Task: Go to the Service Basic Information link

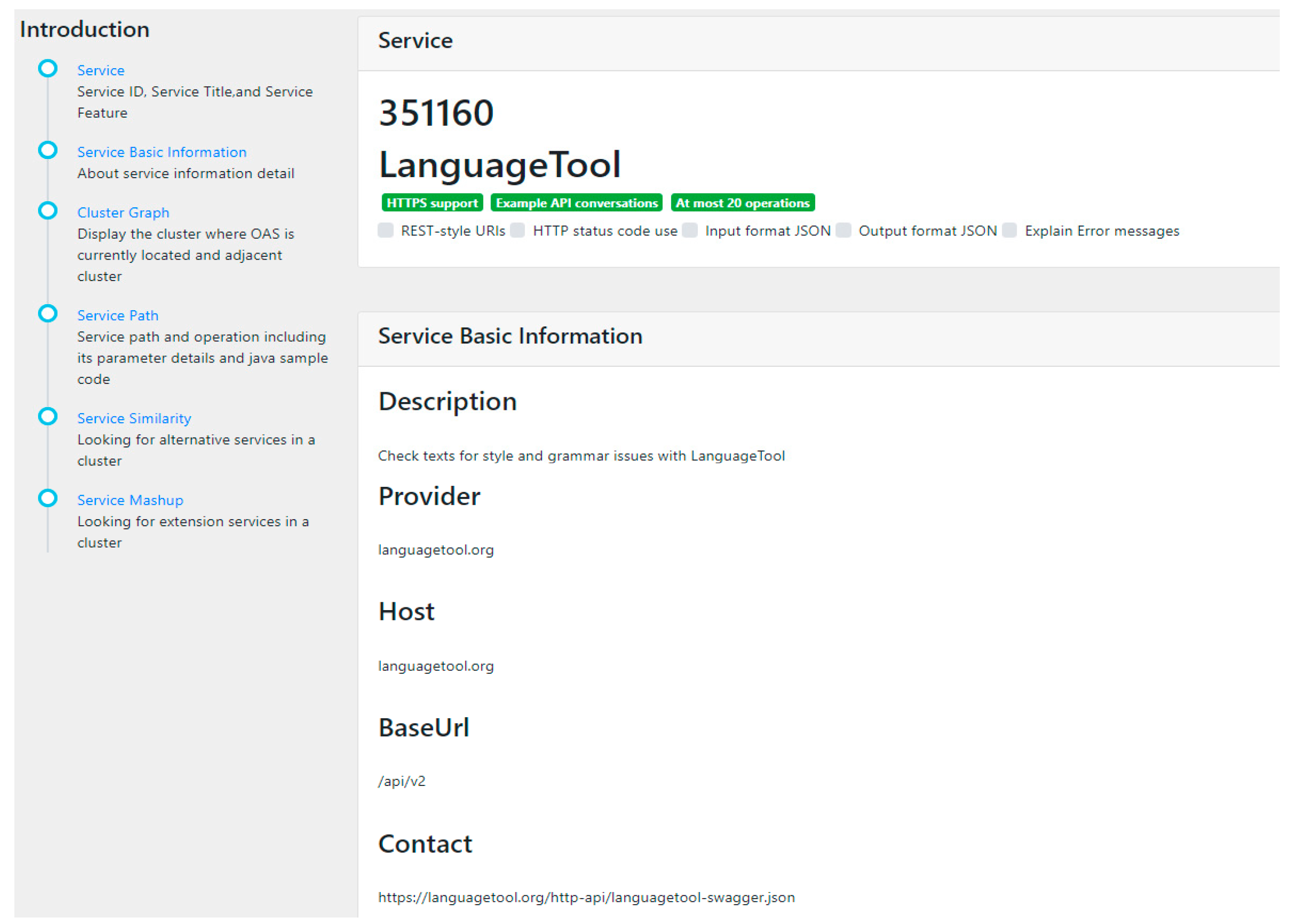Action: 162,153
